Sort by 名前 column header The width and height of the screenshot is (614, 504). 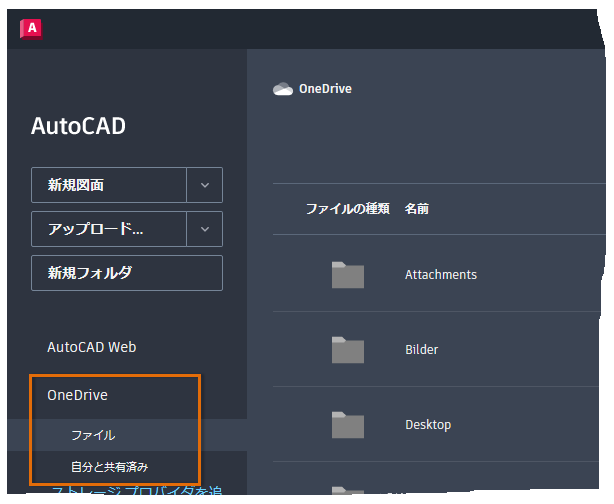[417, 209]
